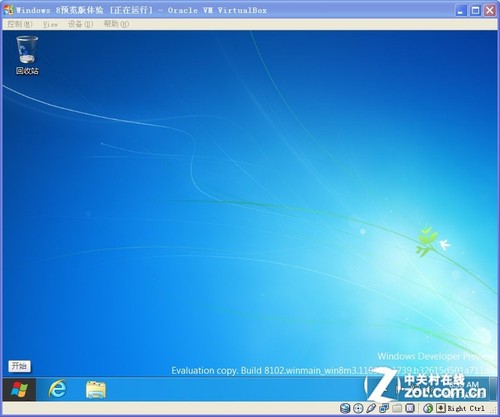Screen dimensions: 500x417
Task: Select the 回收站 recycle bin icon
Action: (x=27, y=55)
